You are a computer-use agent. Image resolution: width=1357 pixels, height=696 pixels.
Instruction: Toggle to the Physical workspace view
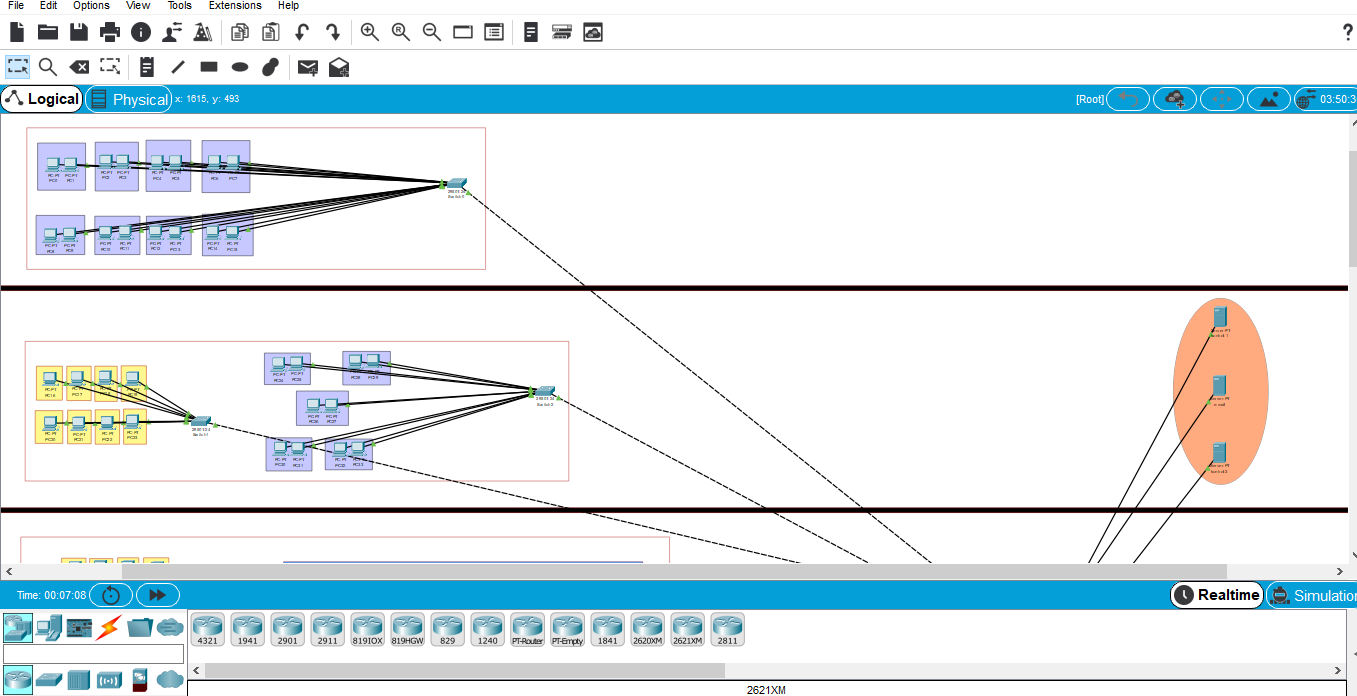point(129,99)
